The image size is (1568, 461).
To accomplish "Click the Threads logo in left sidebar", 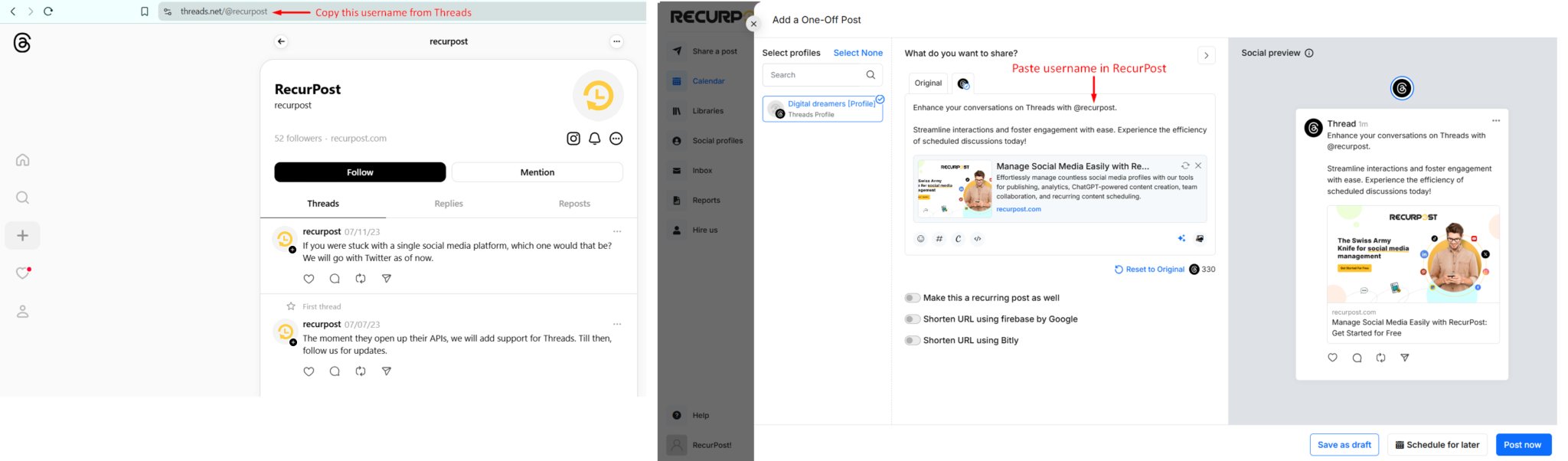I will [x=22, y=43].
